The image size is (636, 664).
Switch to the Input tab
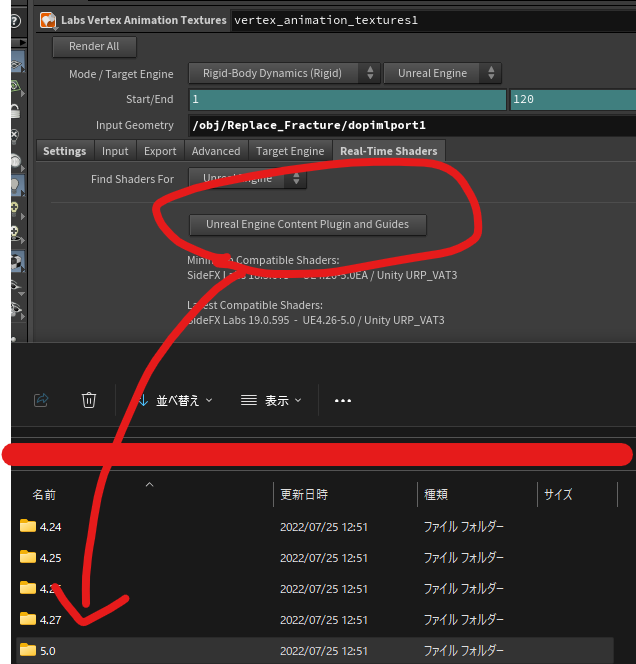[x=115, y=151]
